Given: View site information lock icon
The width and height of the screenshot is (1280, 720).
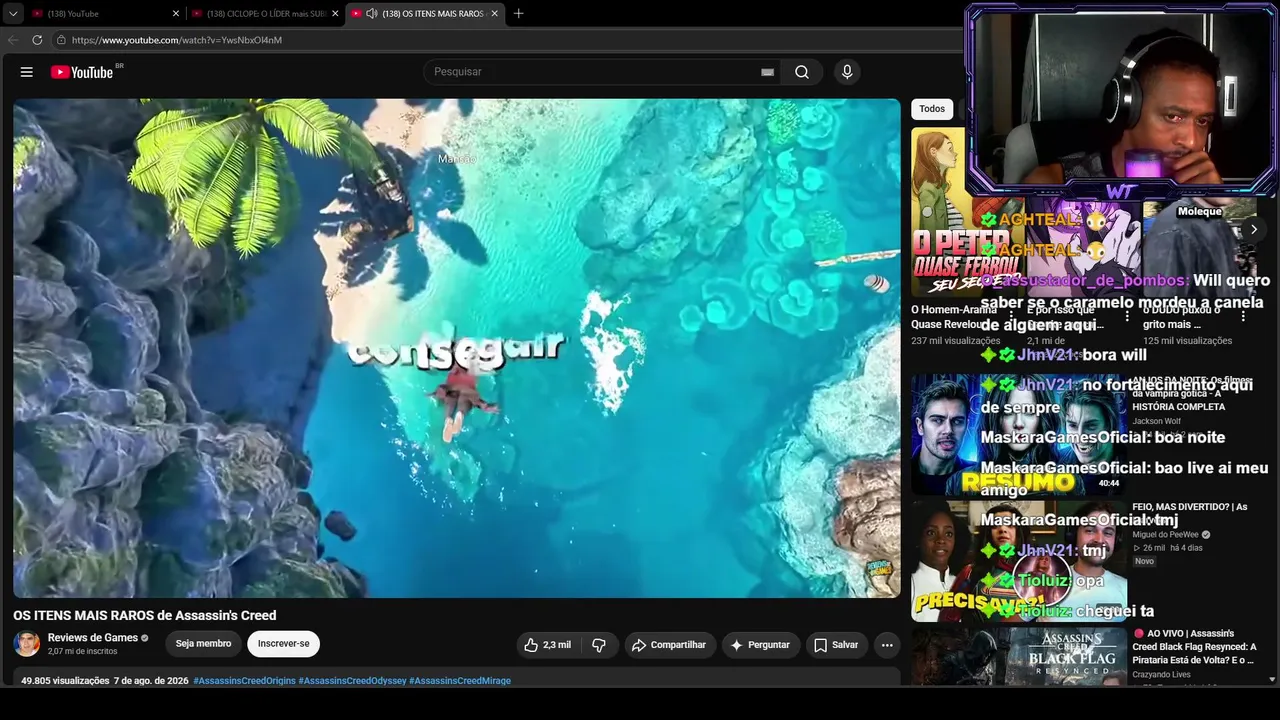Looking at the screenshot, I should 61,40.
